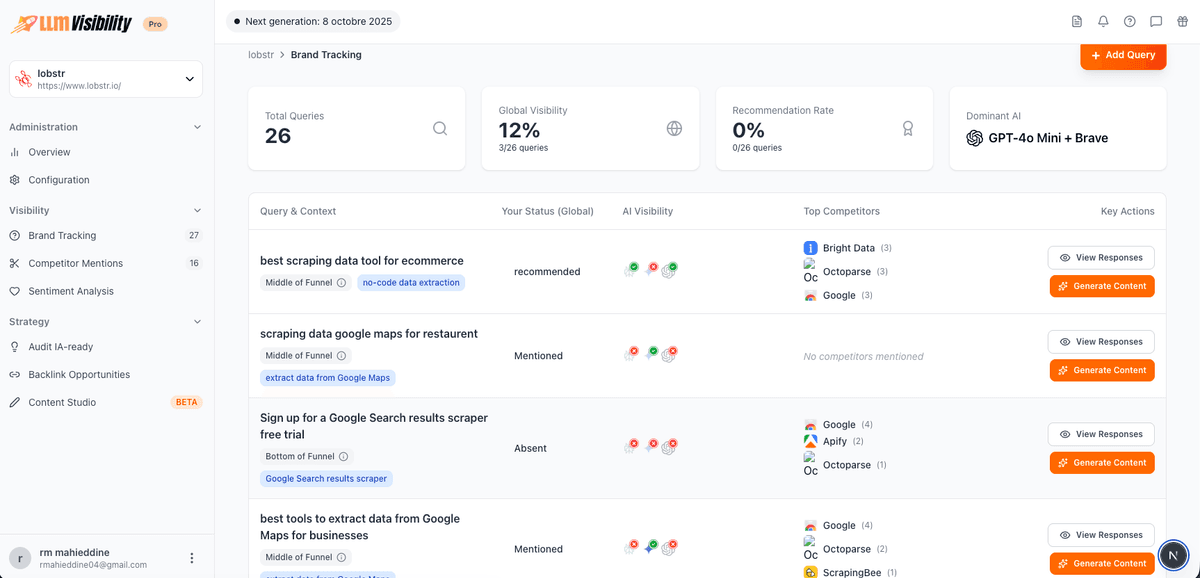Click the round N badge in bottom corner
Screen dimensions: 1200x578
pos(1173,554)
